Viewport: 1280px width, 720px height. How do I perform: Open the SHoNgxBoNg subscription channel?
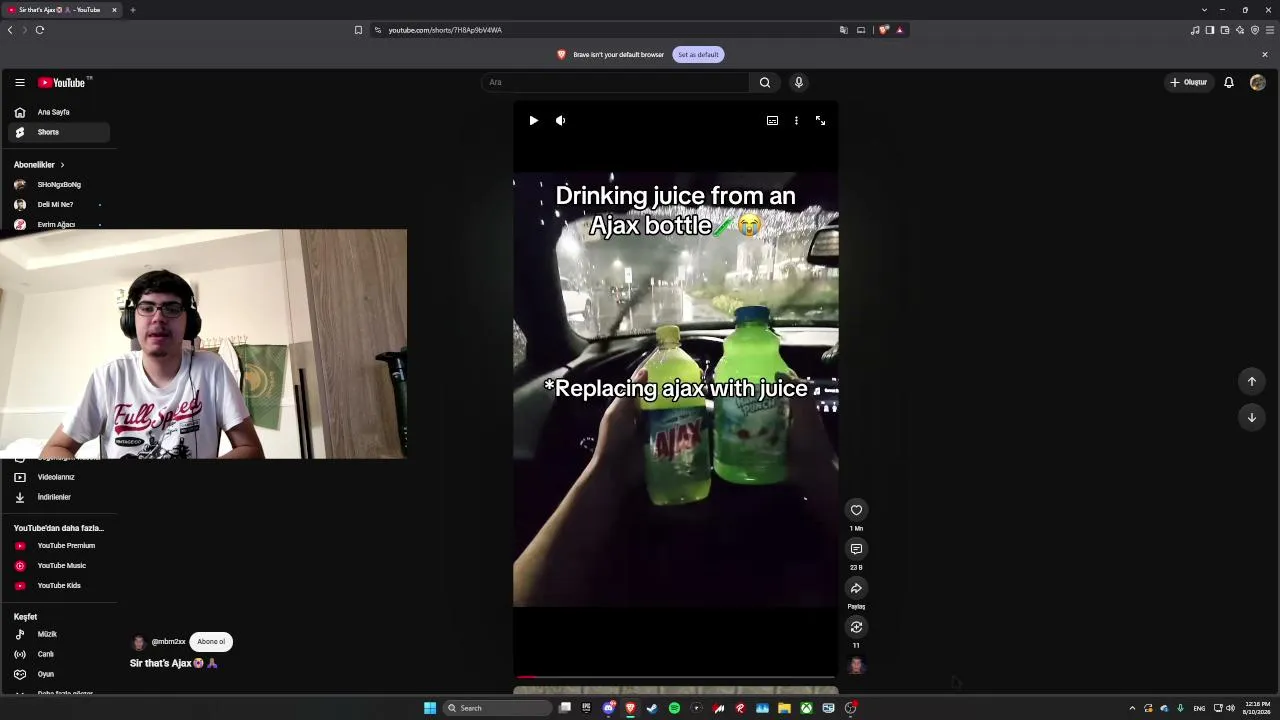[58, 185]
